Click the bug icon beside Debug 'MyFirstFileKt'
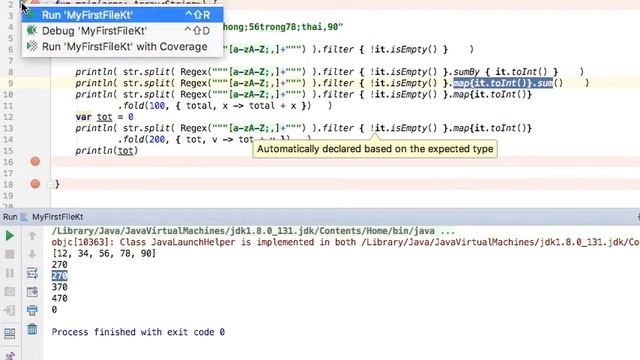This screenshot has width=640, height=360. tap(32, 31)
